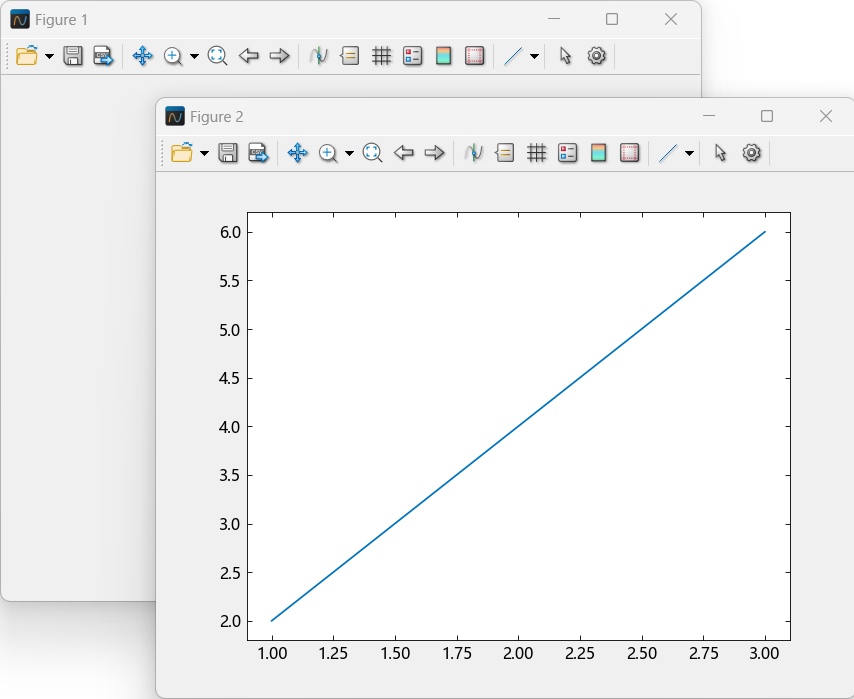Viewport: 854px width, 699px height.
Task: Go to next view in Figure 1
Action: tap(279, 56)
